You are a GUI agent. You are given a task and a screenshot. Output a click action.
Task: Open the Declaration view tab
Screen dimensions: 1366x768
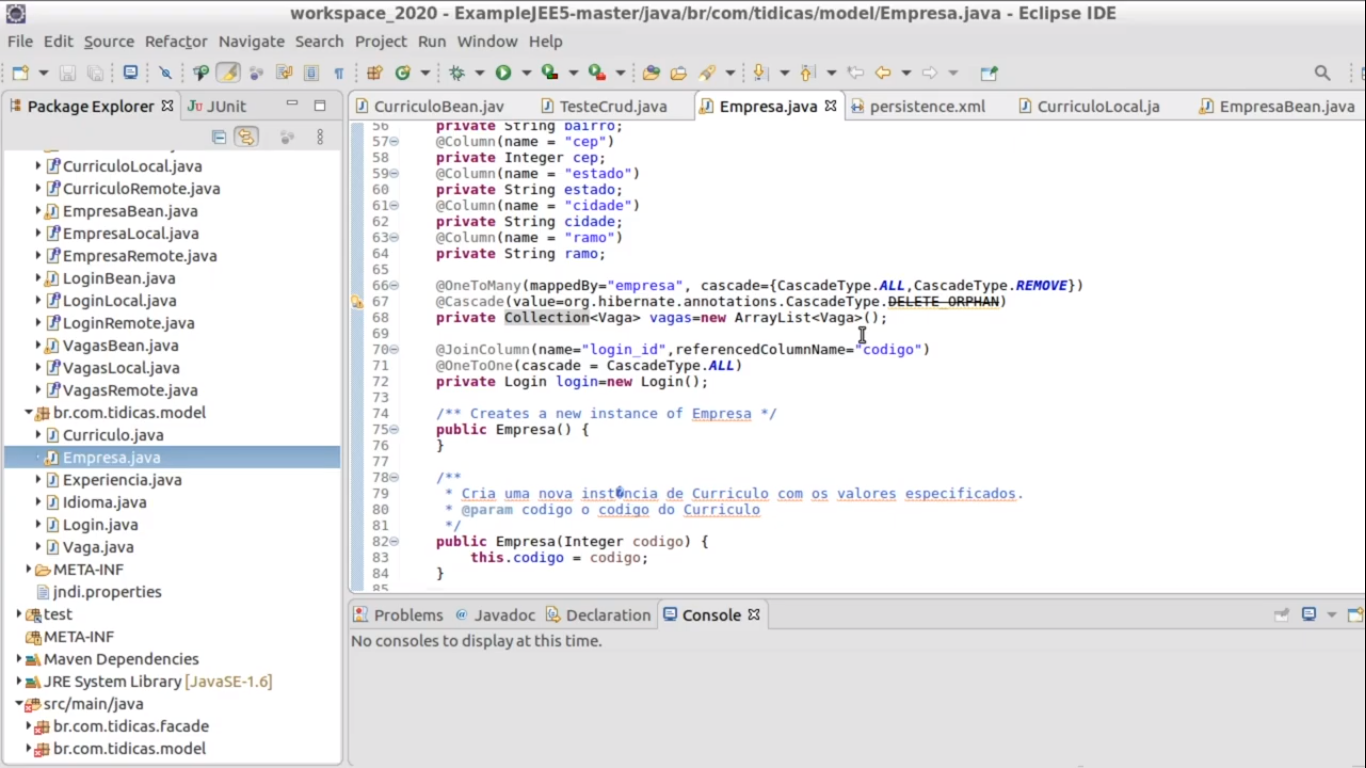coord(598,615)
